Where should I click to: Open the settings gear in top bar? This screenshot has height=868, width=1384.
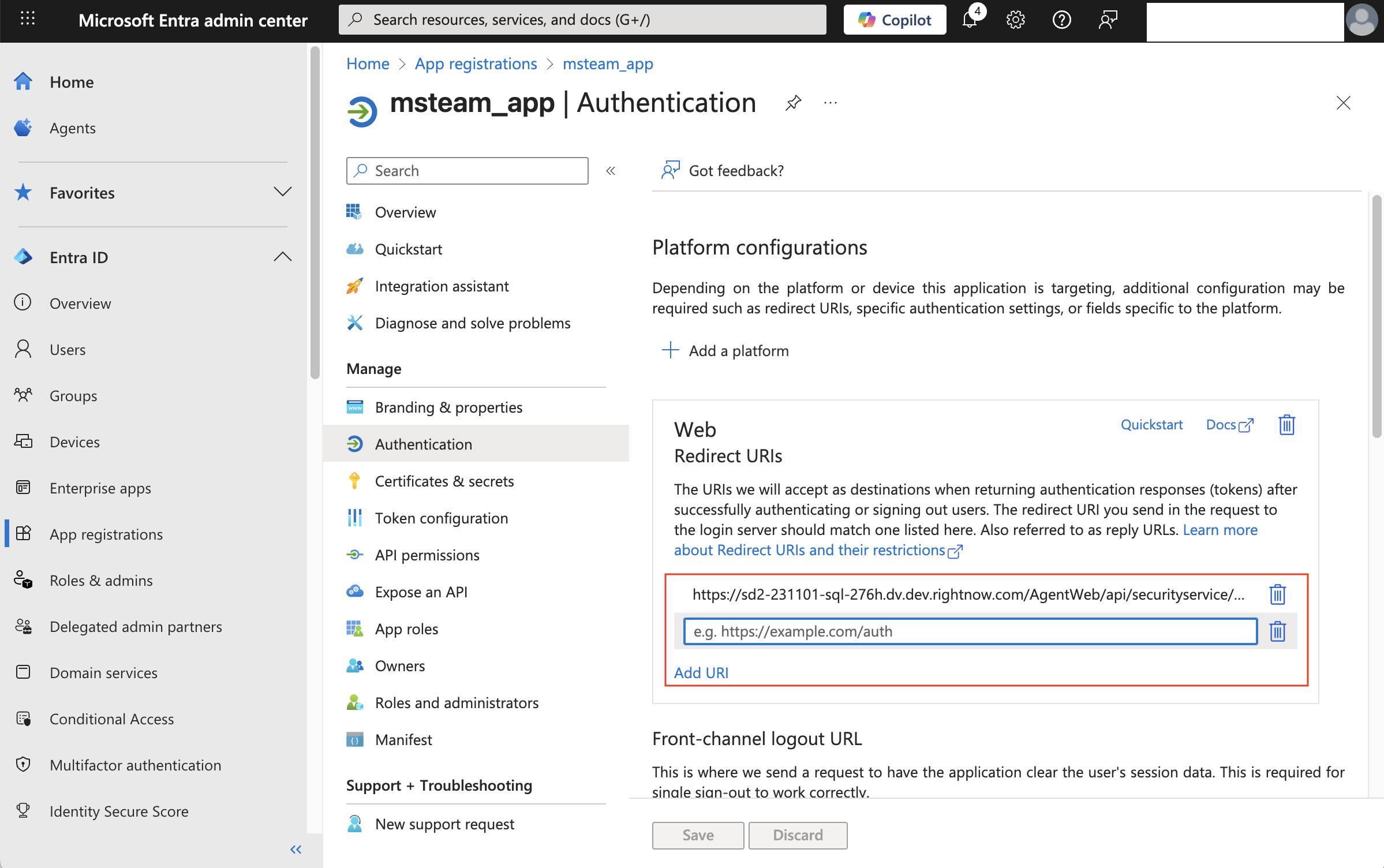[1015, 20]
